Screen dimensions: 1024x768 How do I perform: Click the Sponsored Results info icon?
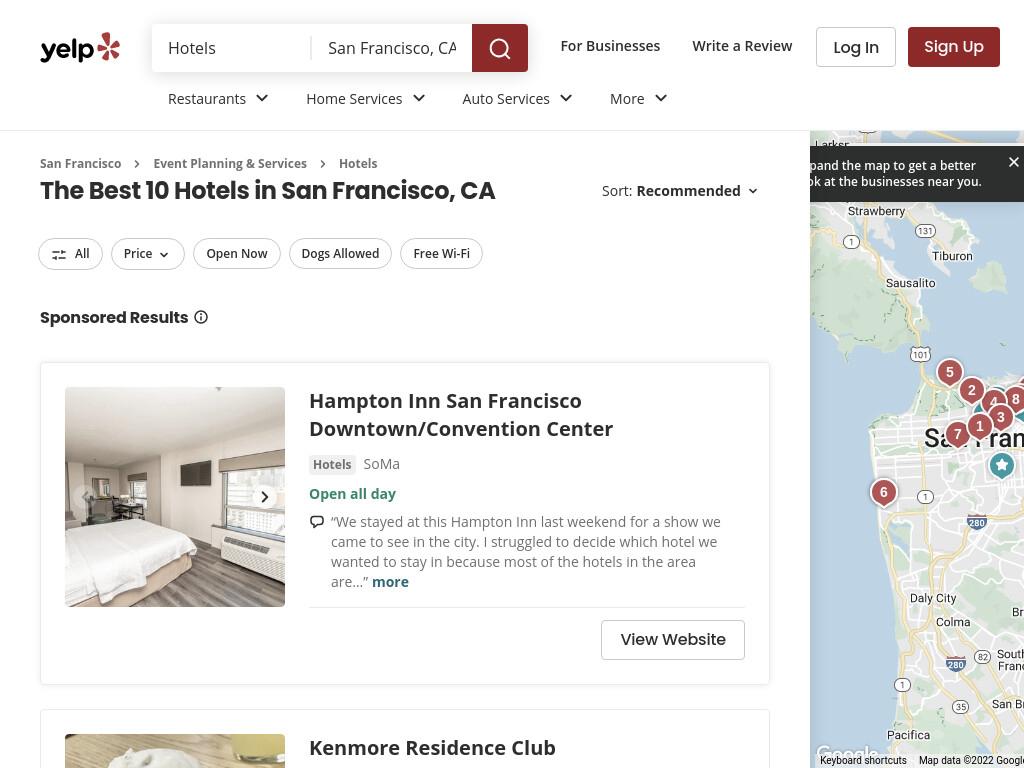201,317
